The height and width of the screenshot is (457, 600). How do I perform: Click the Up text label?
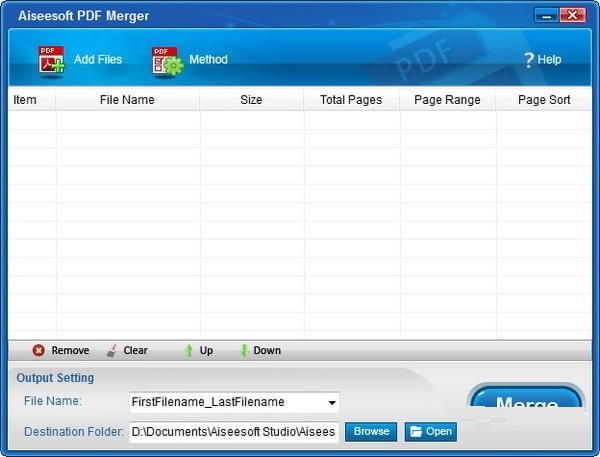206,351
